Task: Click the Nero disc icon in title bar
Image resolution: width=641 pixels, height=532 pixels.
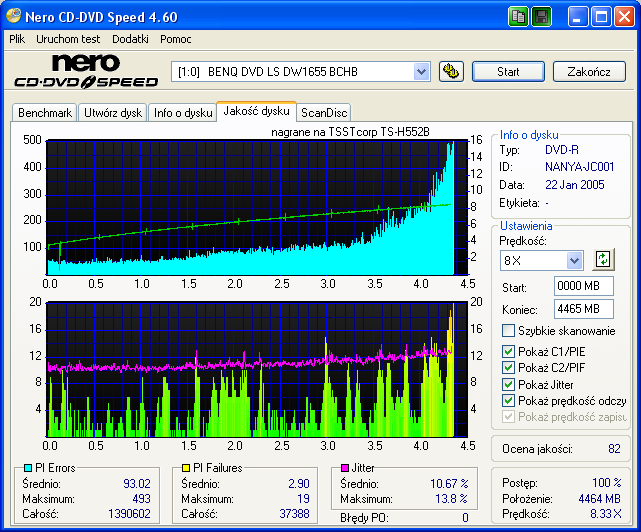Action: point(13,16)
